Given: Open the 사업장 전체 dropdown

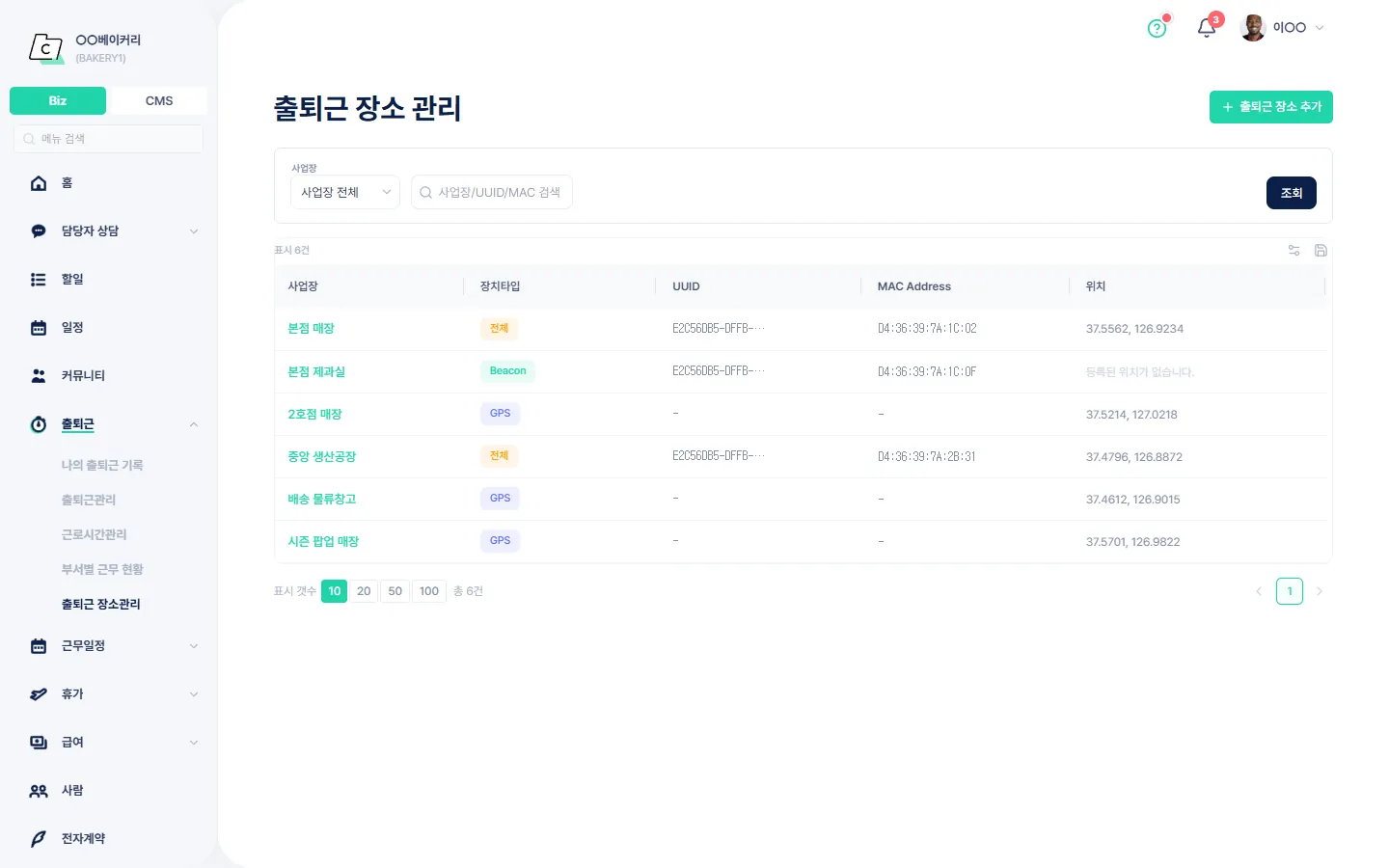Looking at the screenshot, I should pyautogui.click(x=345, y=192).
